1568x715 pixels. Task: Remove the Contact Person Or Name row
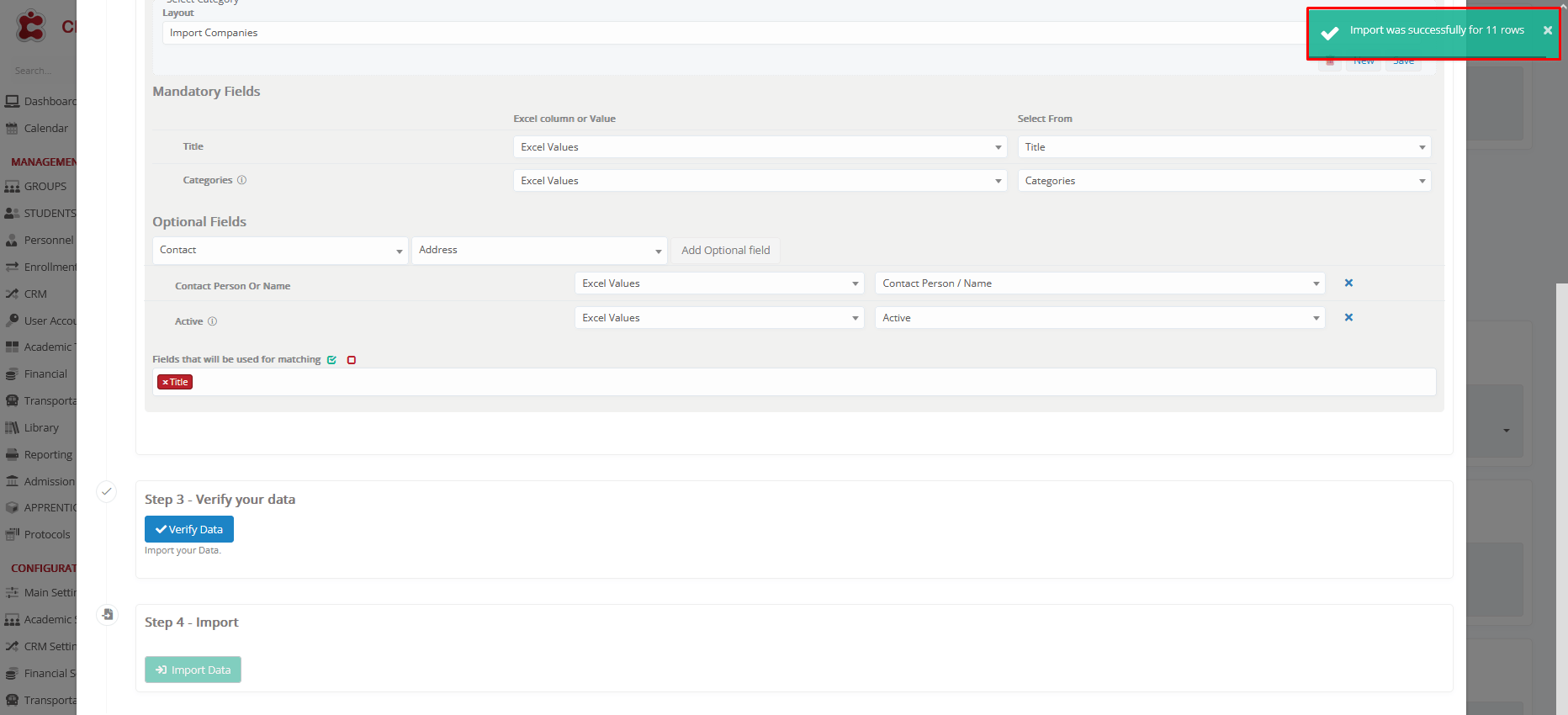pos(1348,283)
